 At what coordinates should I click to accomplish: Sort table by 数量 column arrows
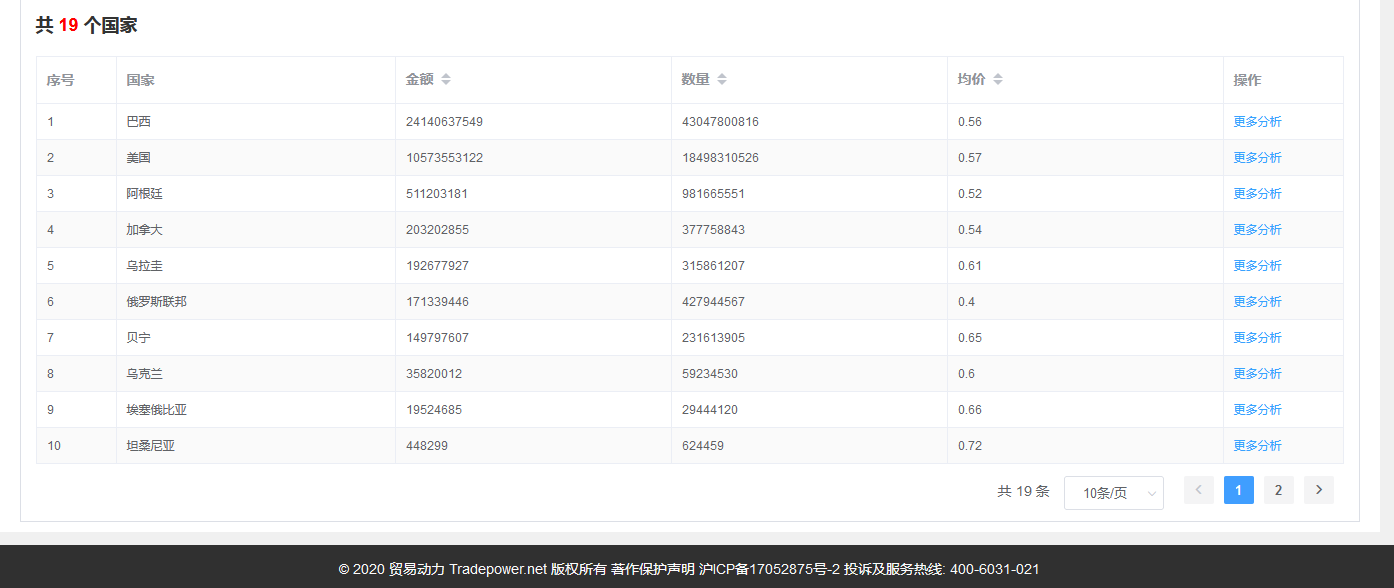coord(722,79)
